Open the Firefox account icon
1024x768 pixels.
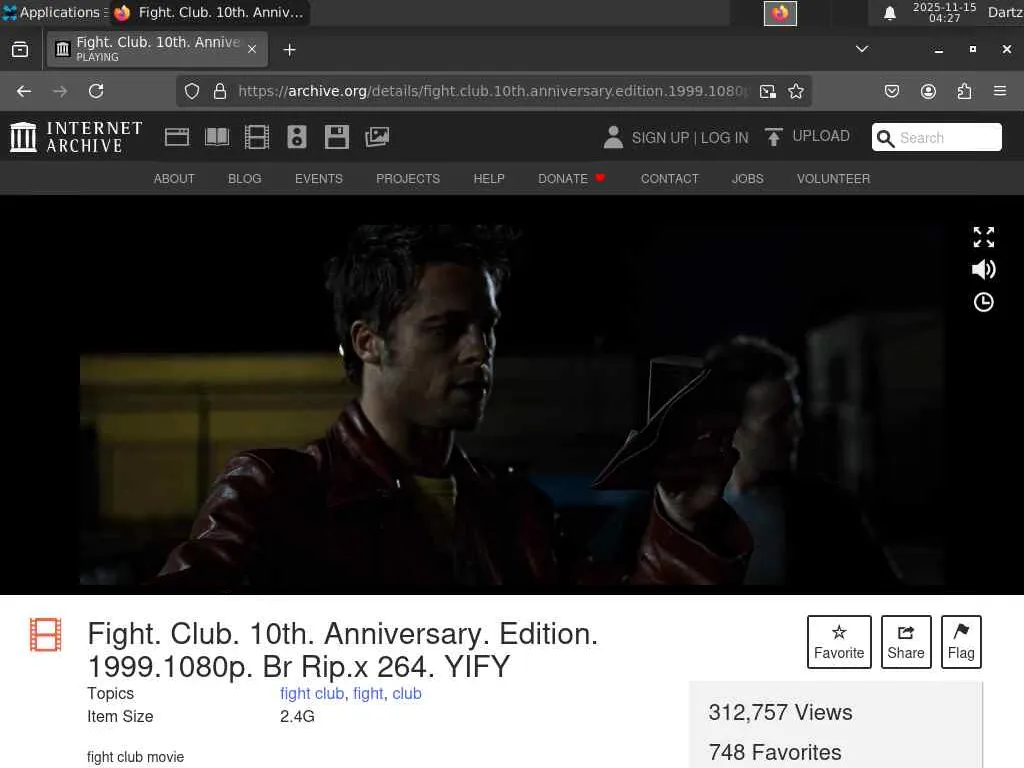928,91
